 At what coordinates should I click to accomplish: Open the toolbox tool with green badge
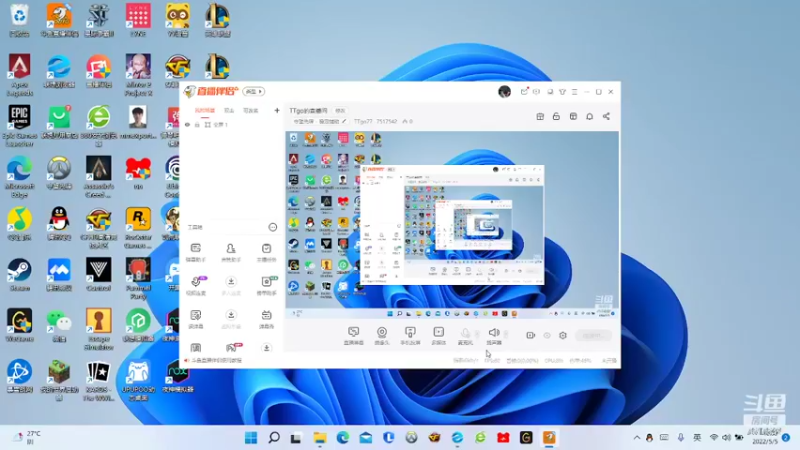tap(267, 286)
